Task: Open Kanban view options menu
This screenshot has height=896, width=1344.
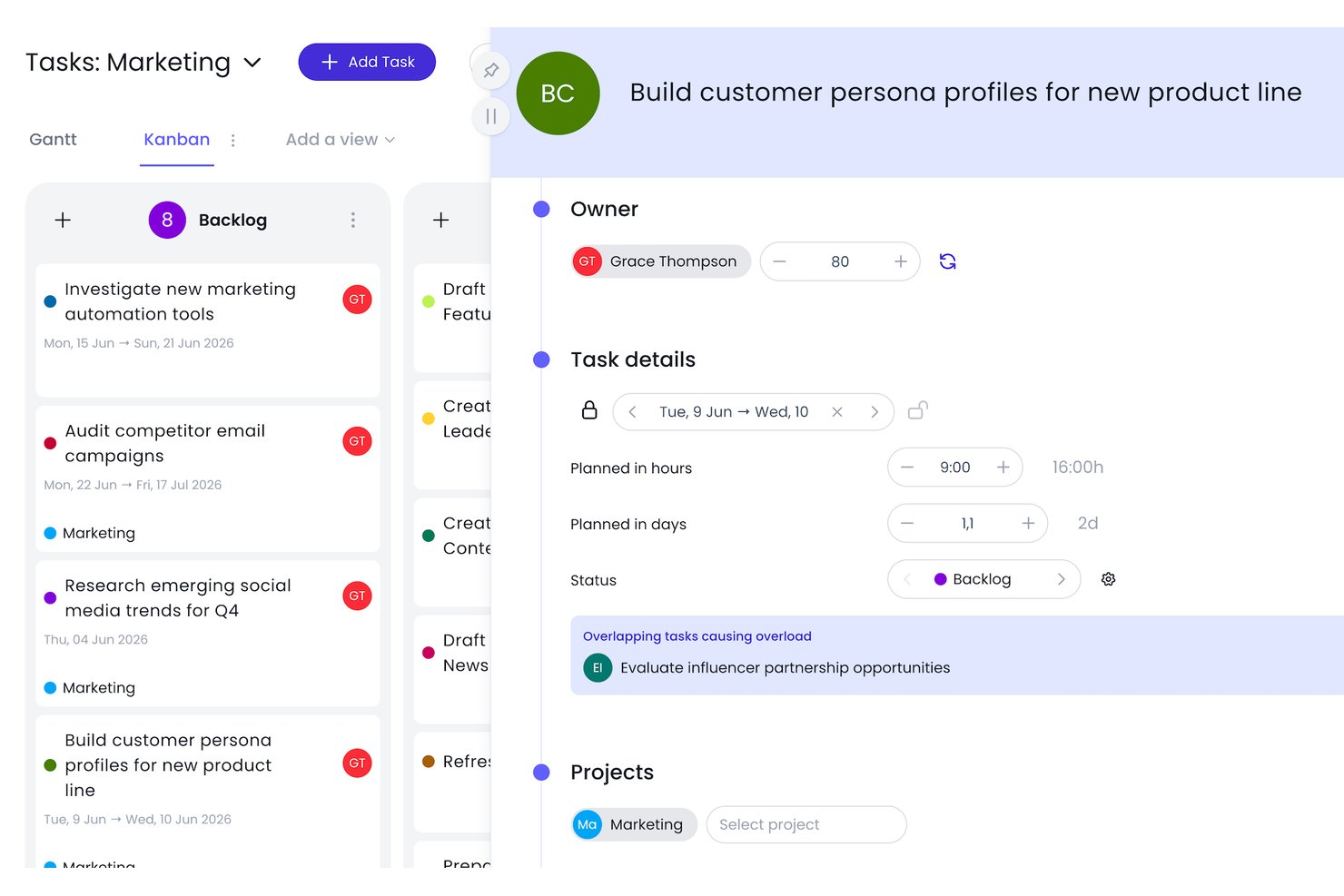Action: tap(233, 141)
